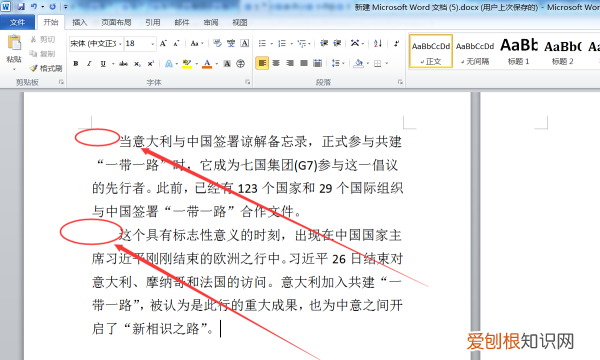Image resolution: width=600 pixels, height=360 pixels.
Task: Open the font name dropdown 宋体
Action: pyautogui.click(x=120, y=44)
